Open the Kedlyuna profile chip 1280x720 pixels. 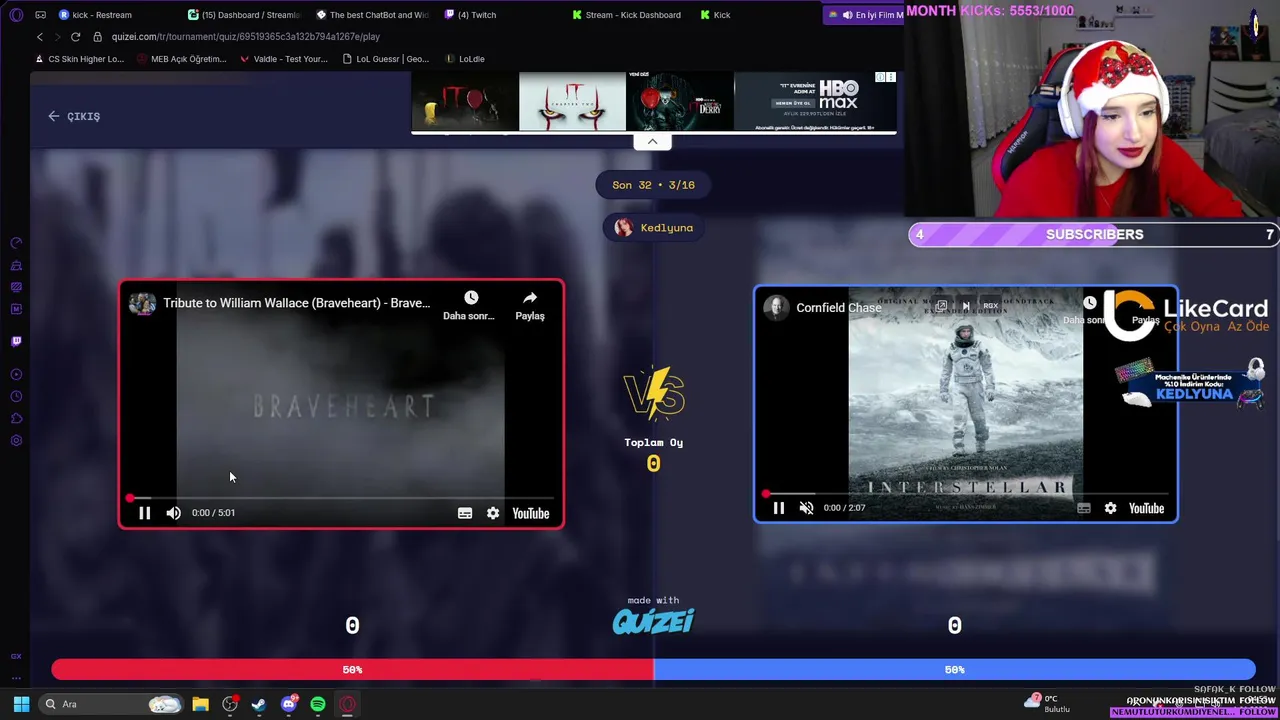(653, 228)
